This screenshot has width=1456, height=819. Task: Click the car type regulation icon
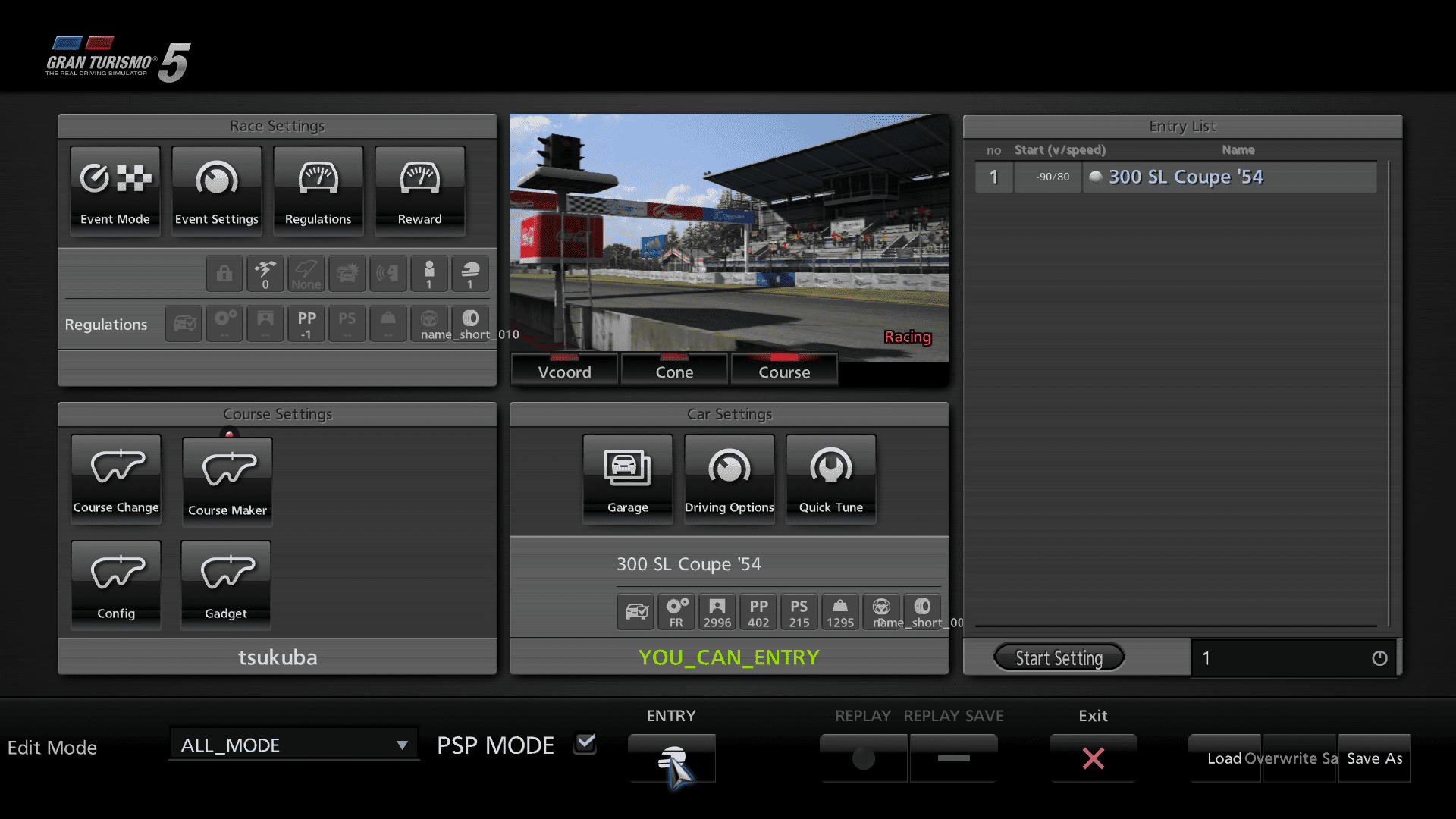[x=184, y=324]
